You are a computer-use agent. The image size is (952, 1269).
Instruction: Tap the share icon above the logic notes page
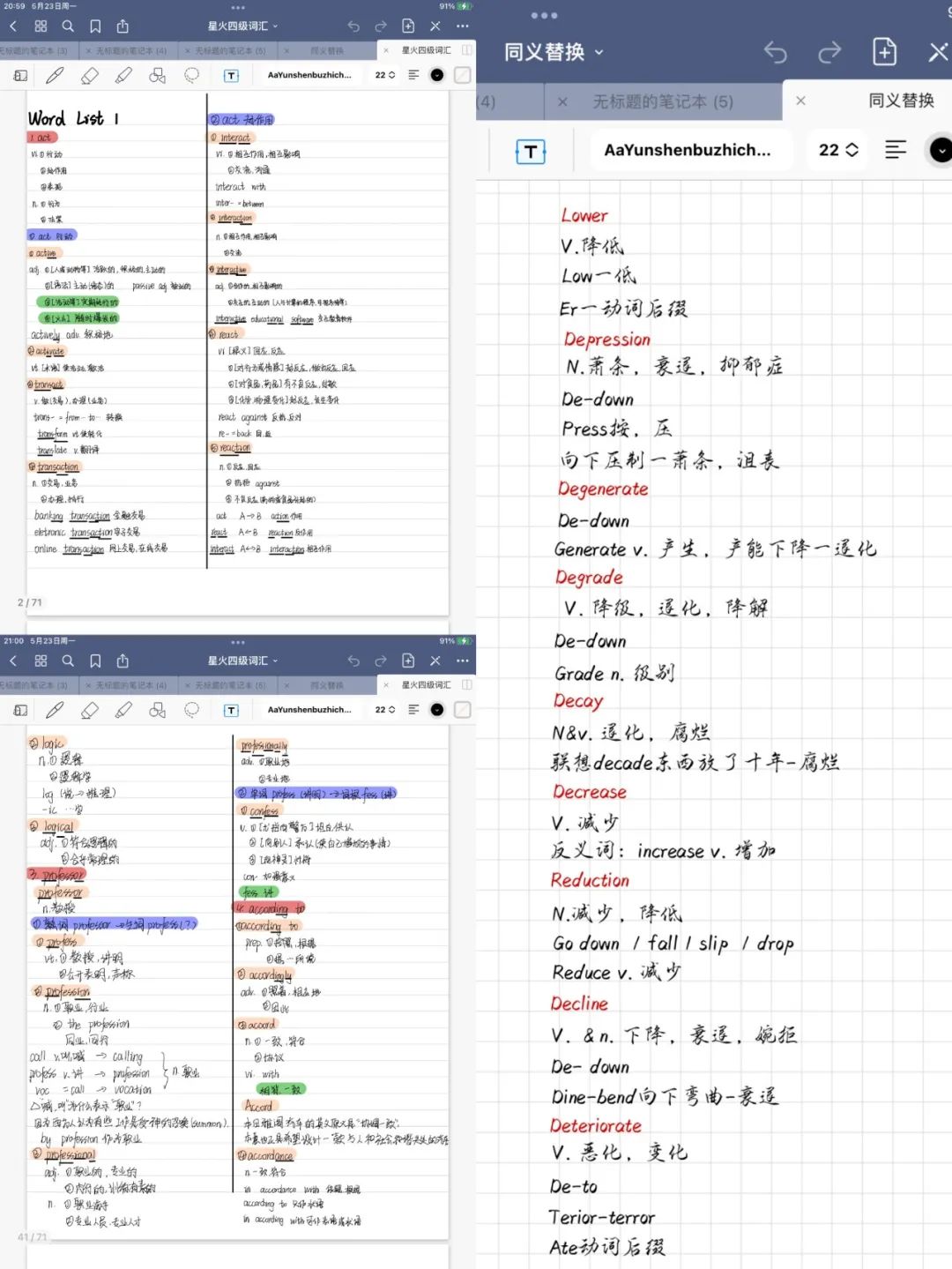[x=123, y=661]
